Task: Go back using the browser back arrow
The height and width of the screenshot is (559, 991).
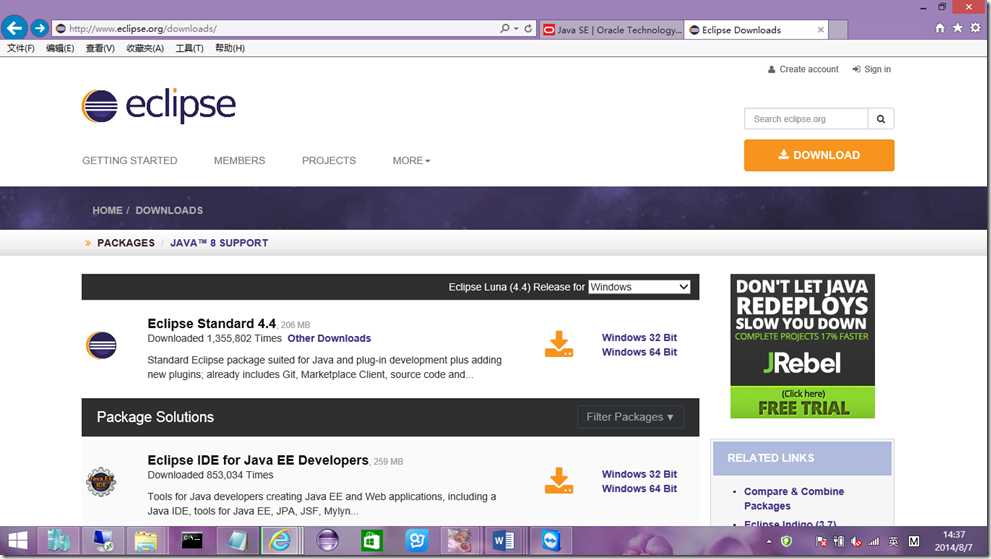Action: [14, 28]
